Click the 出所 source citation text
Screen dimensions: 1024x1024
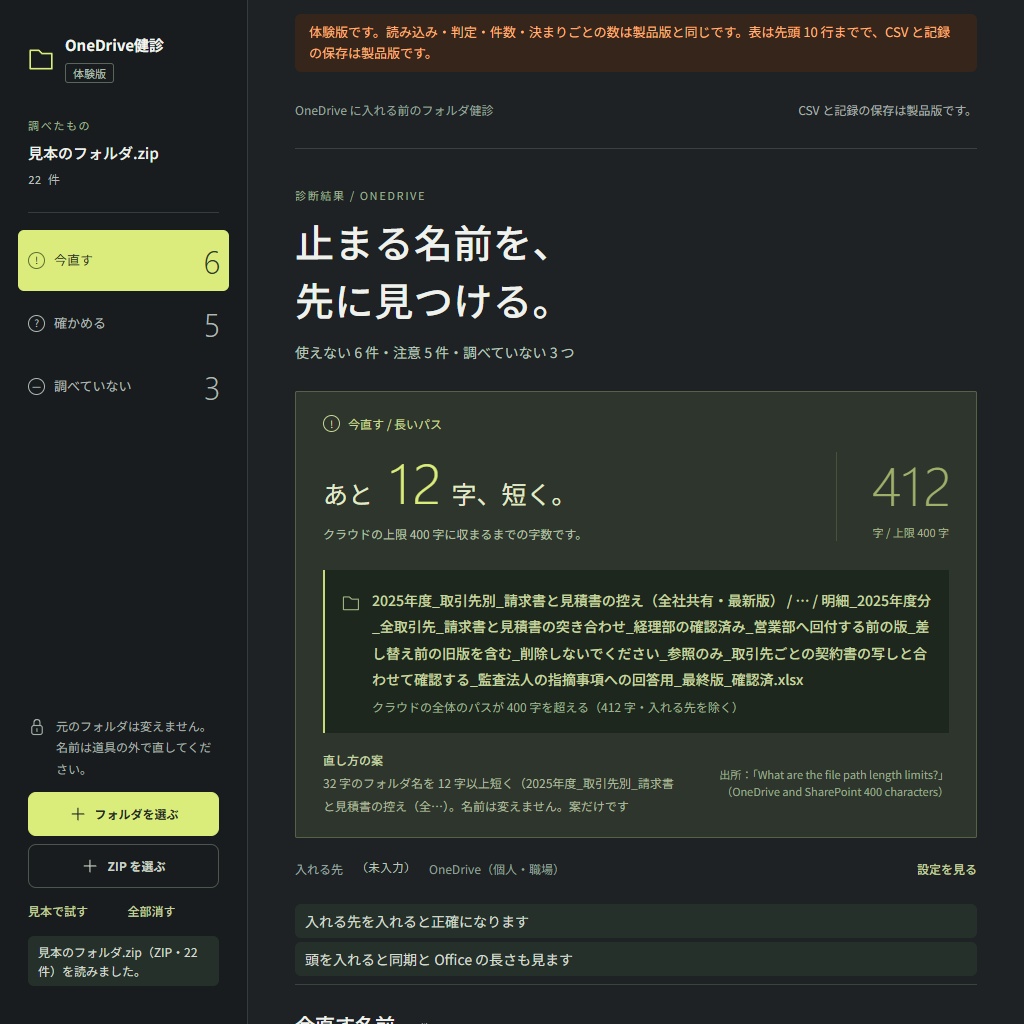831,783
